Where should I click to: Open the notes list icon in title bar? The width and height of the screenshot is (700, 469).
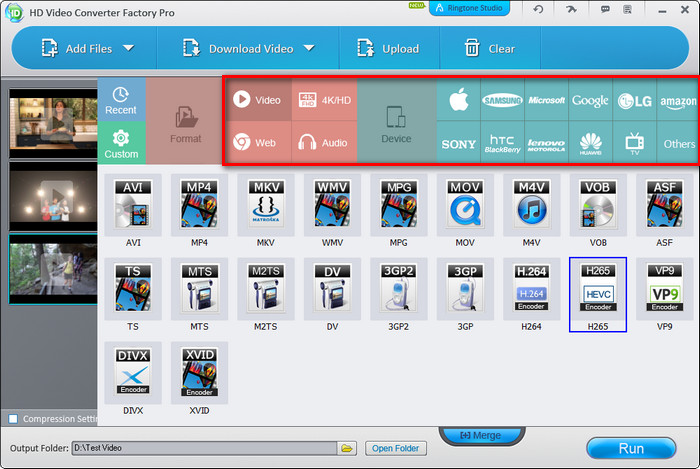[x=627, y=9]
